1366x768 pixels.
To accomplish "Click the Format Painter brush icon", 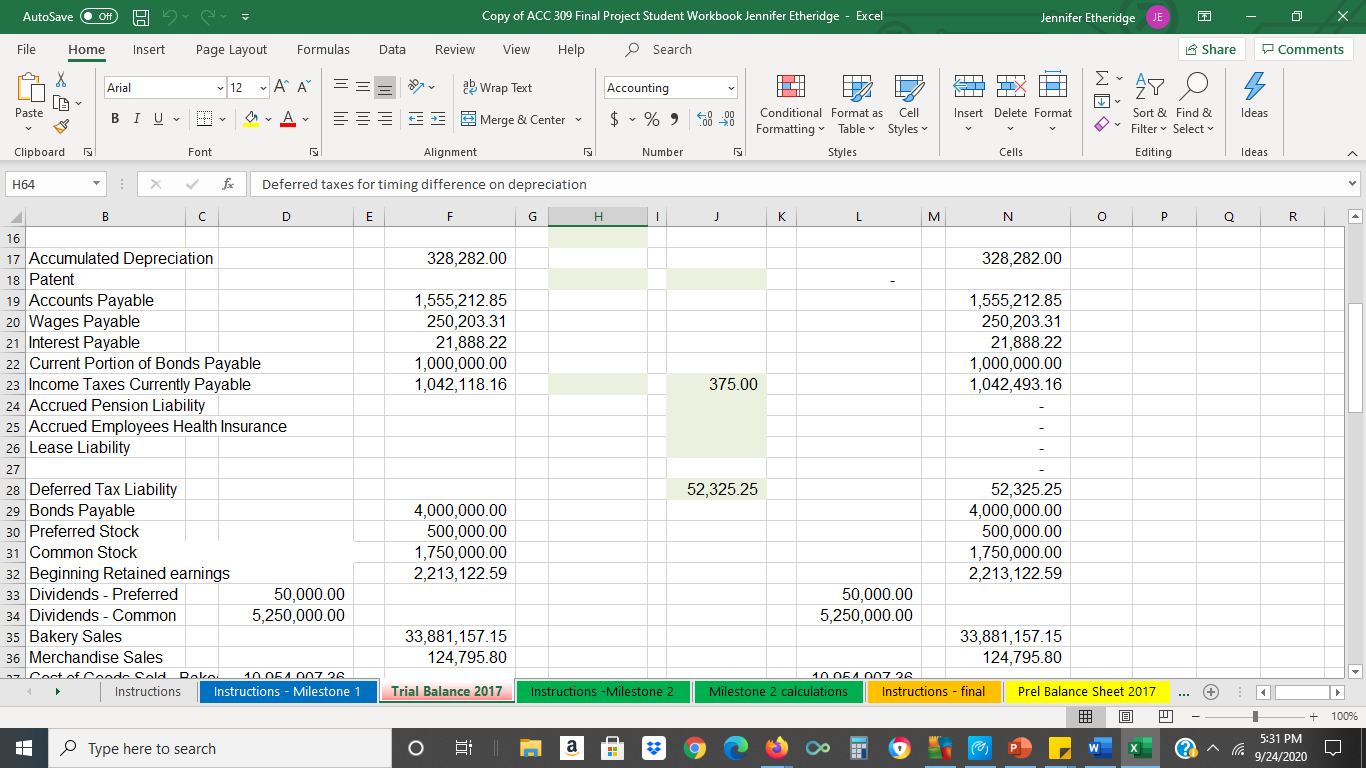I will 61,125.
